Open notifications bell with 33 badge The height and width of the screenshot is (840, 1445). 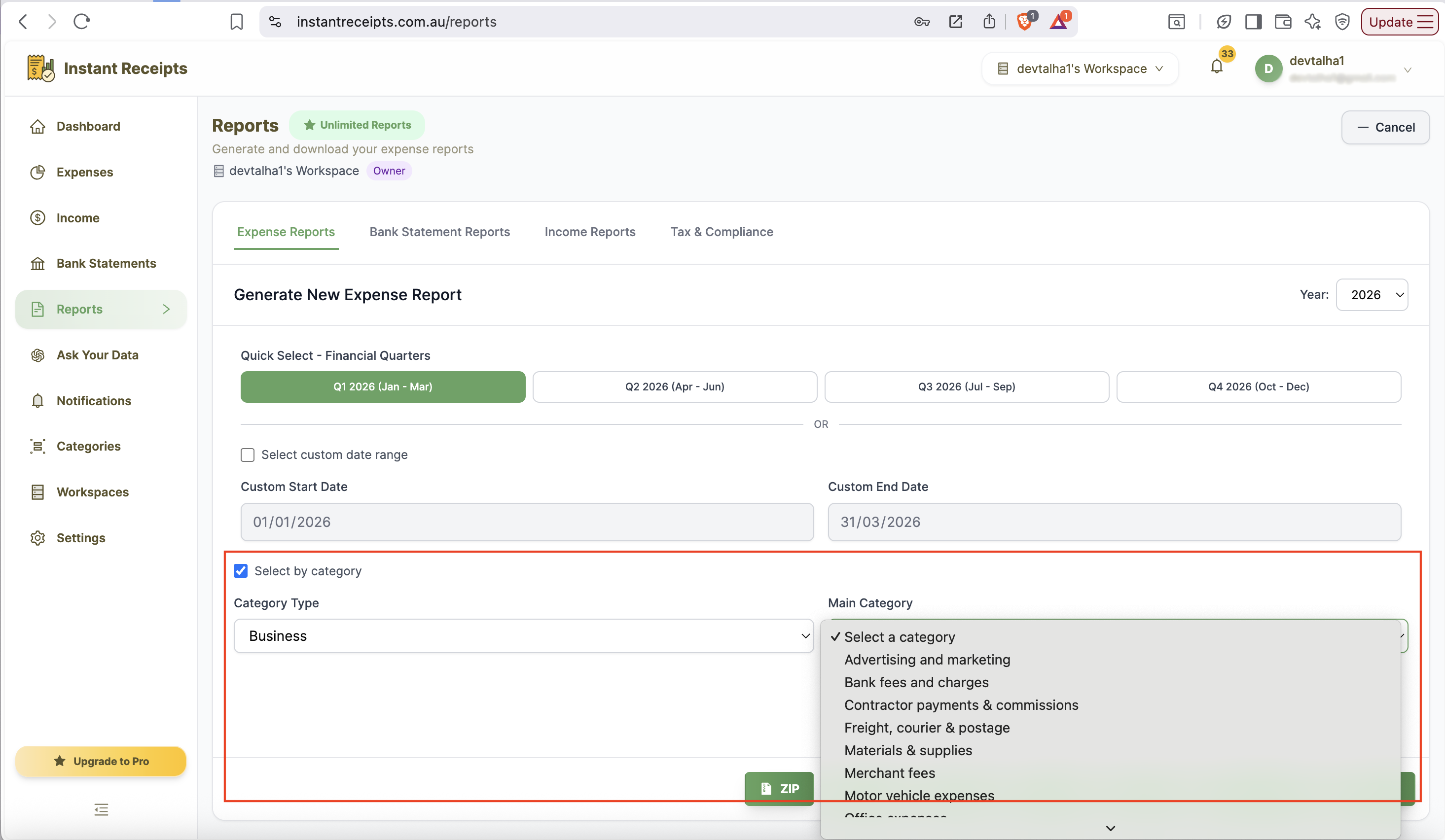pyautogui.click(x=1217, y=67)
